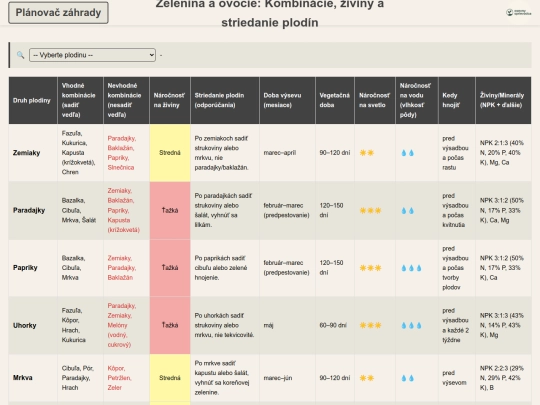Click the red Ťažká cell for Uhorky
Image resolution: width=540 pixels, height=405 pixels.
pos(170,325)
